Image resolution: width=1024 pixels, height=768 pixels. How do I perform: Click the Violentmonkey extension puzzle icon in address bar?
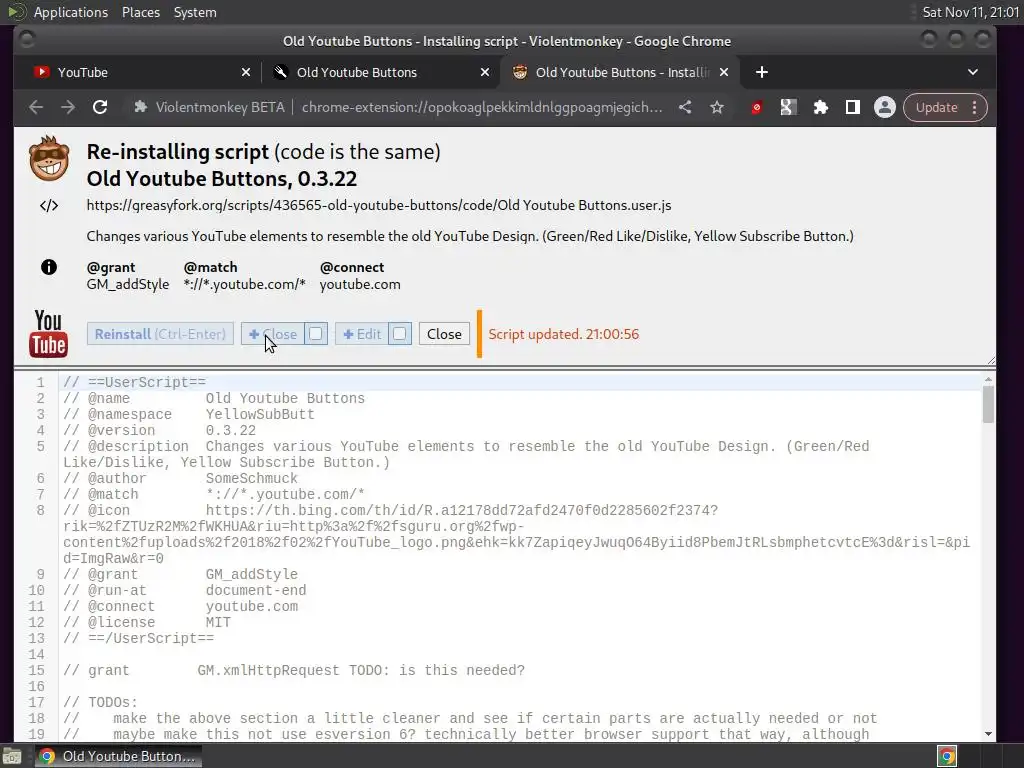(x=140, y=107)
